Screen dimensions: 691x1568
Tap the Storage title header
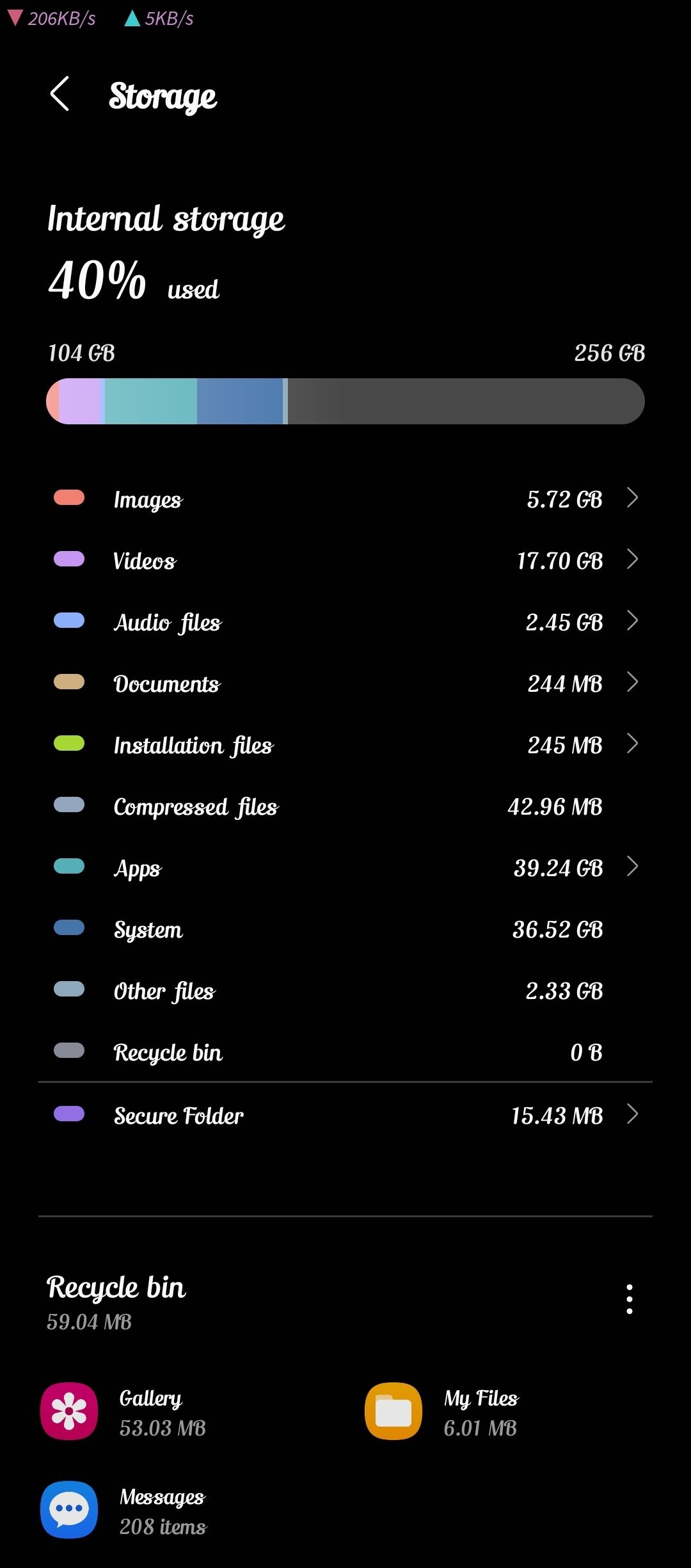coord(162,96)
